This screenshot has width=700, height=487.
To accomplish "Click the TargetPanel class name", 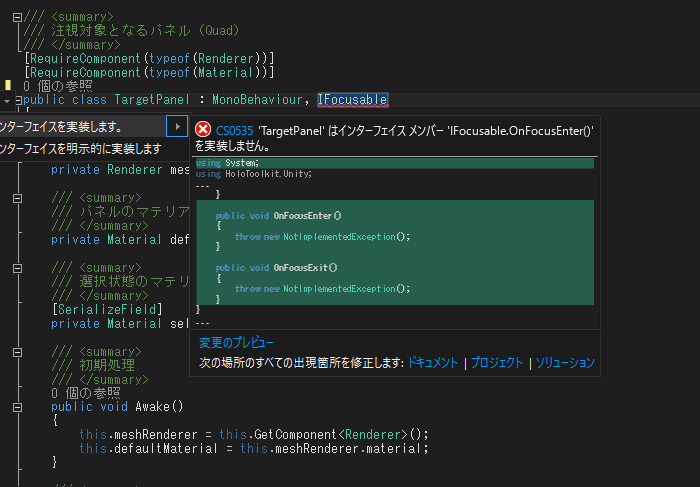I will [x=152, y=100].
